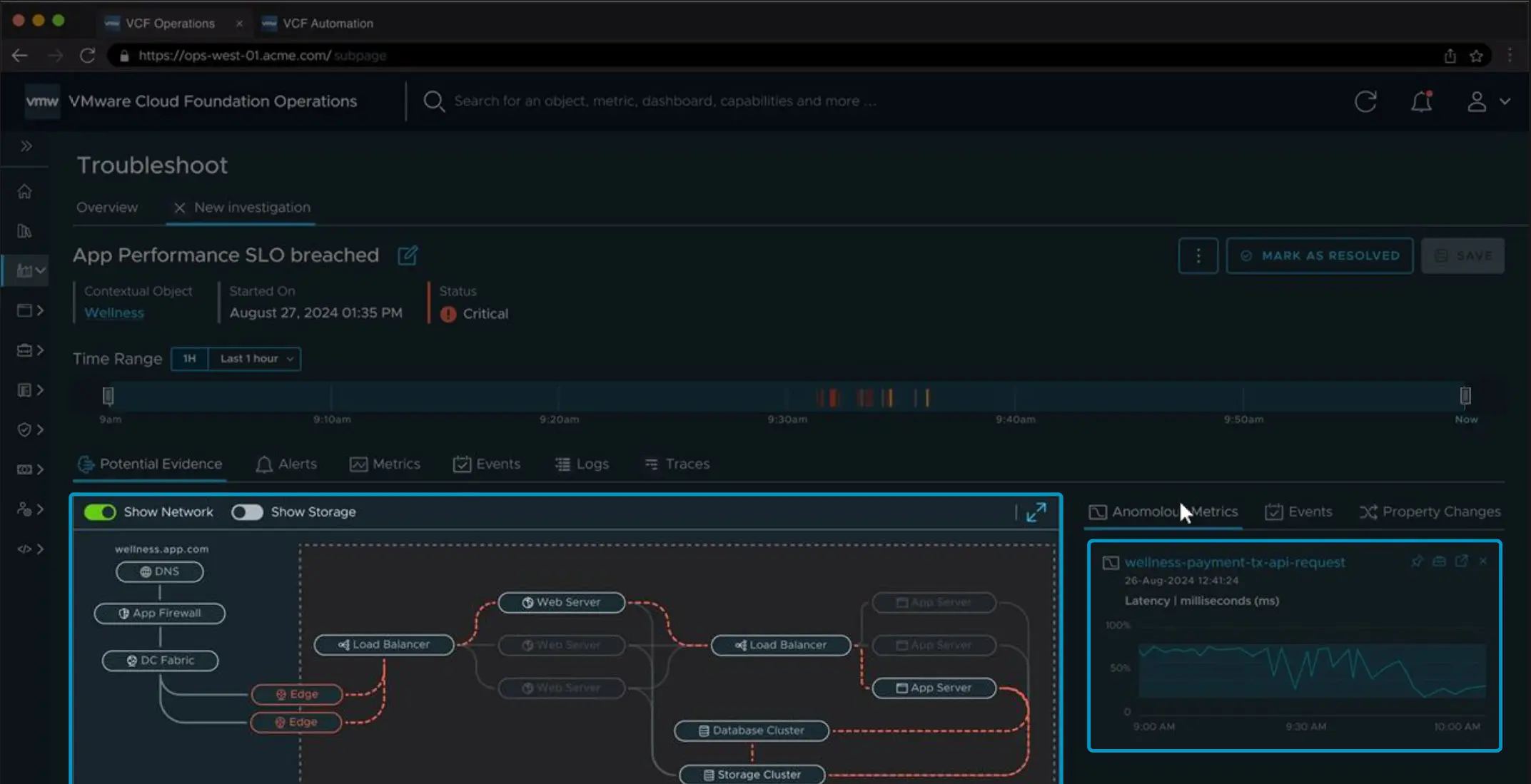Click the browser back arrow

tap(19, 56)
